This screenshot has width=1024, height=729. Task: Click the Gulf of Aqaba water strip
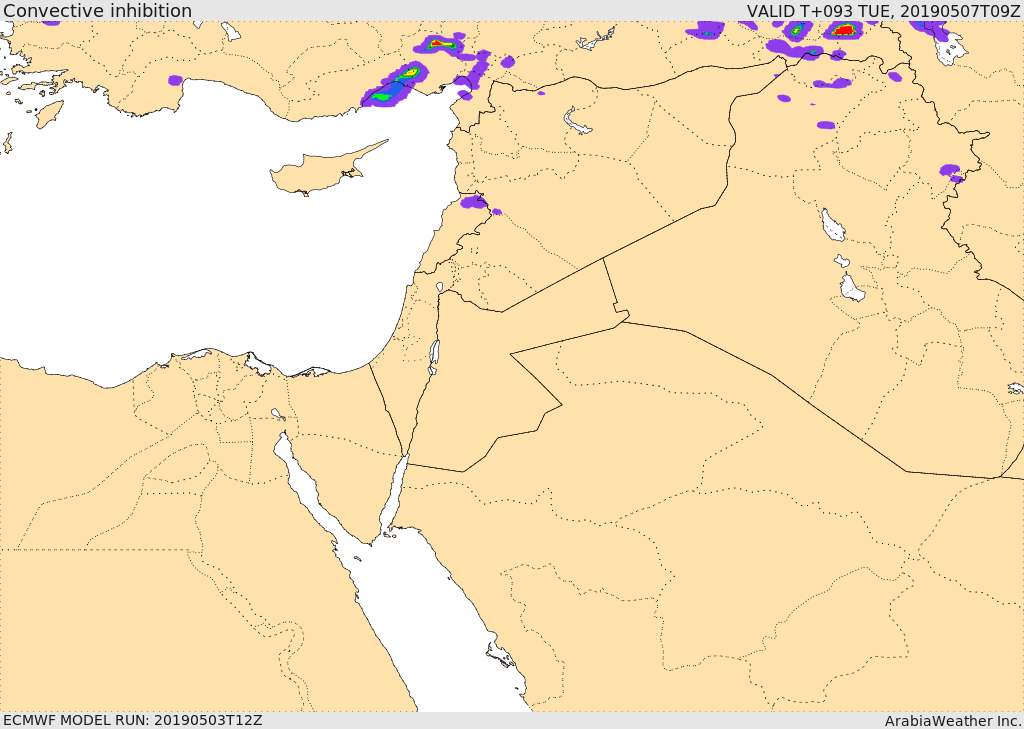point(394,494)
